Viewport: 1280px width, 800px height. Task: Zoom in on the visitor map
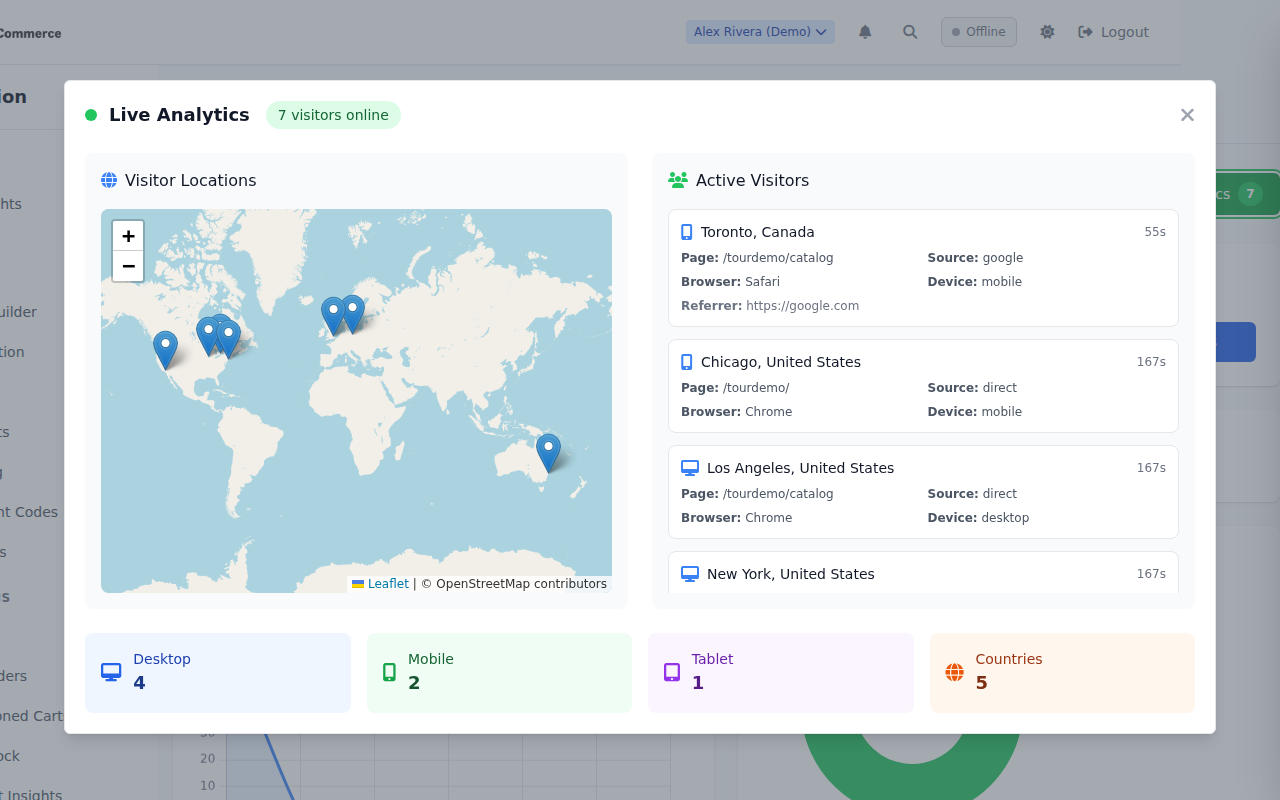[128, 236]
